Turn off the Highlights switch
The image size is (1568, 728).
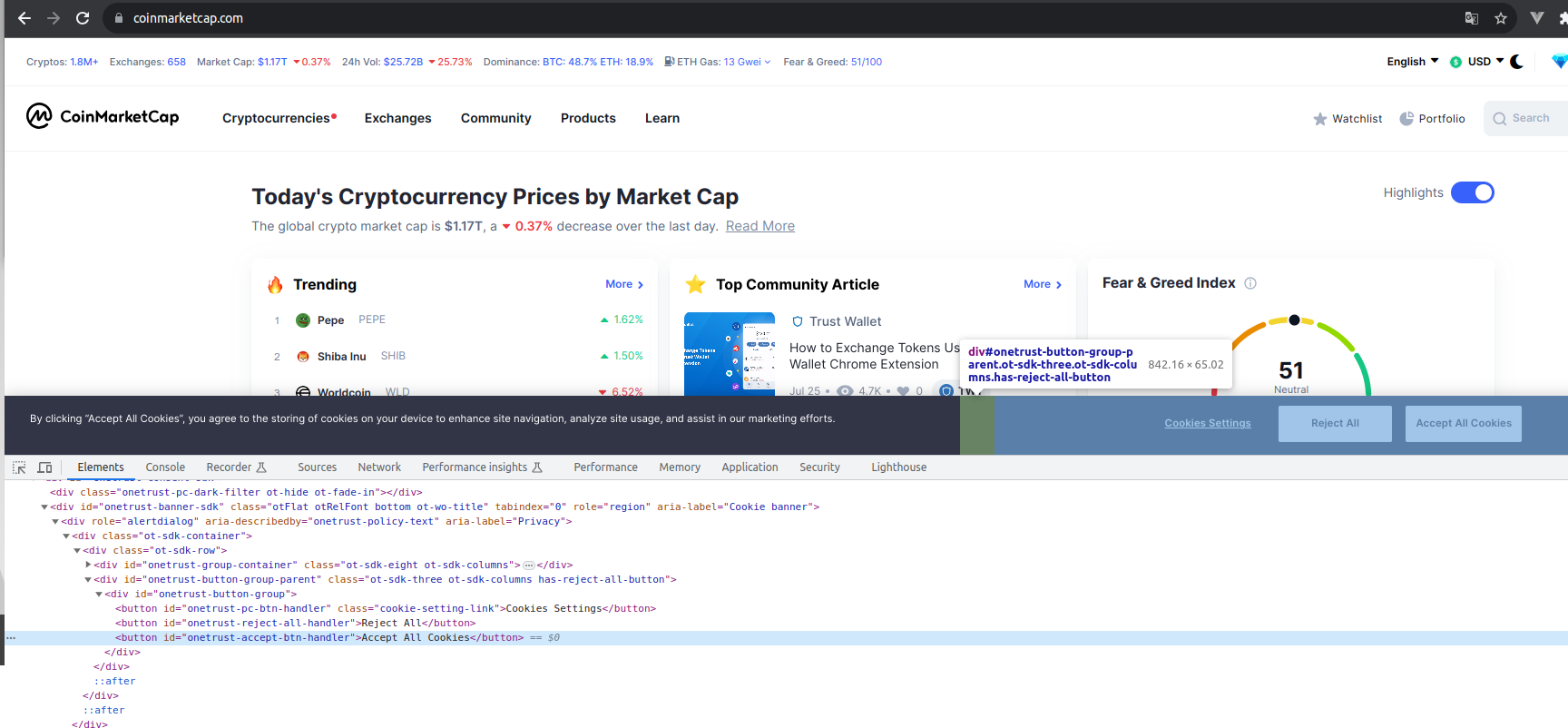(1472, 192)
